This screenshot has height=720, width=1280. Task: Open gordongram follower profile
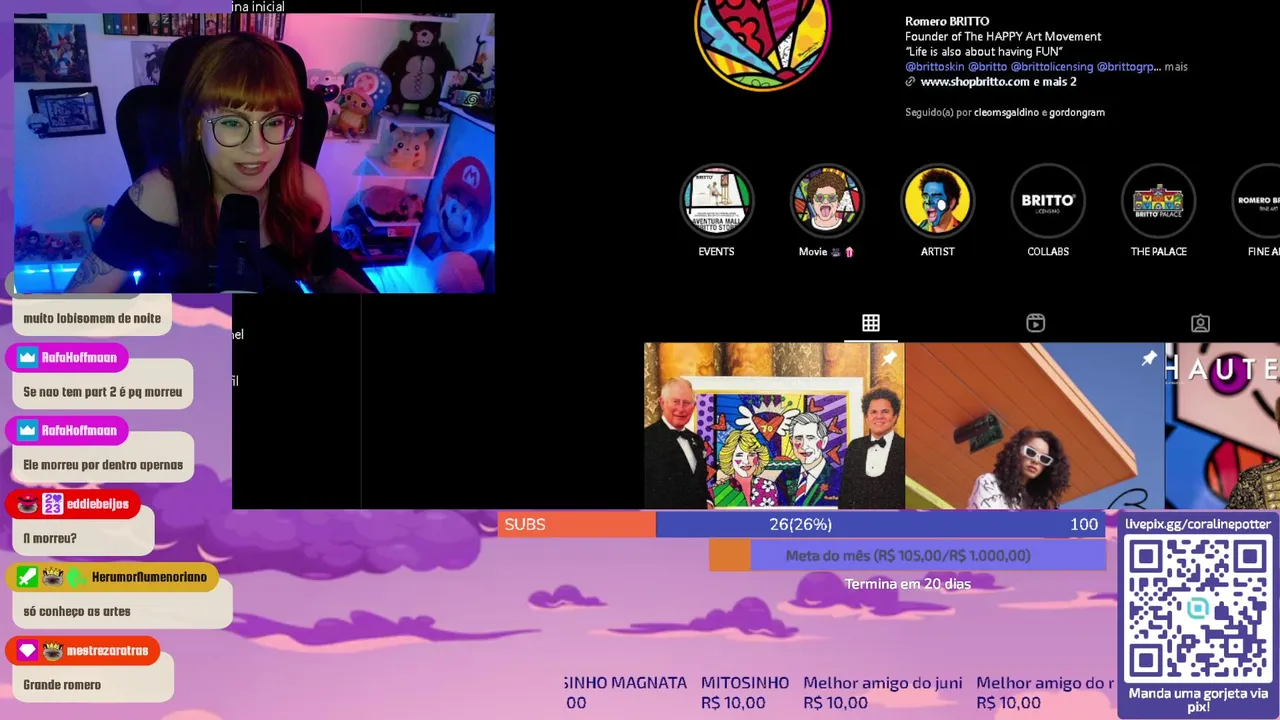(x=1078, y=113)
